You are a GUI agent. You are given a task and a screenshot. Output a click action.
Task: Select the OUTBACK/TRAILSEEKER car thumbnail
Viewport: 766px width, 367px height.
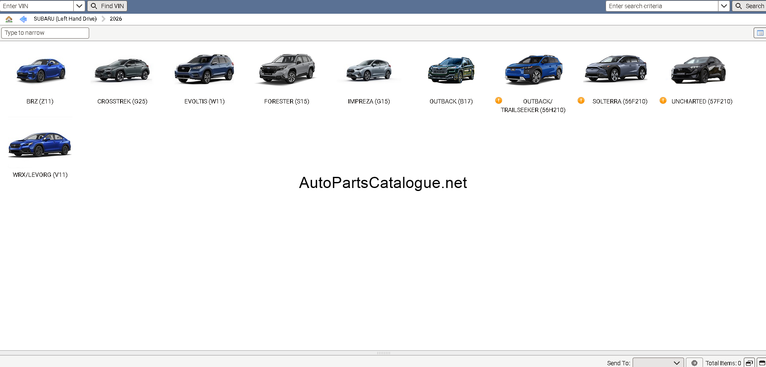(x=533, y=69)
